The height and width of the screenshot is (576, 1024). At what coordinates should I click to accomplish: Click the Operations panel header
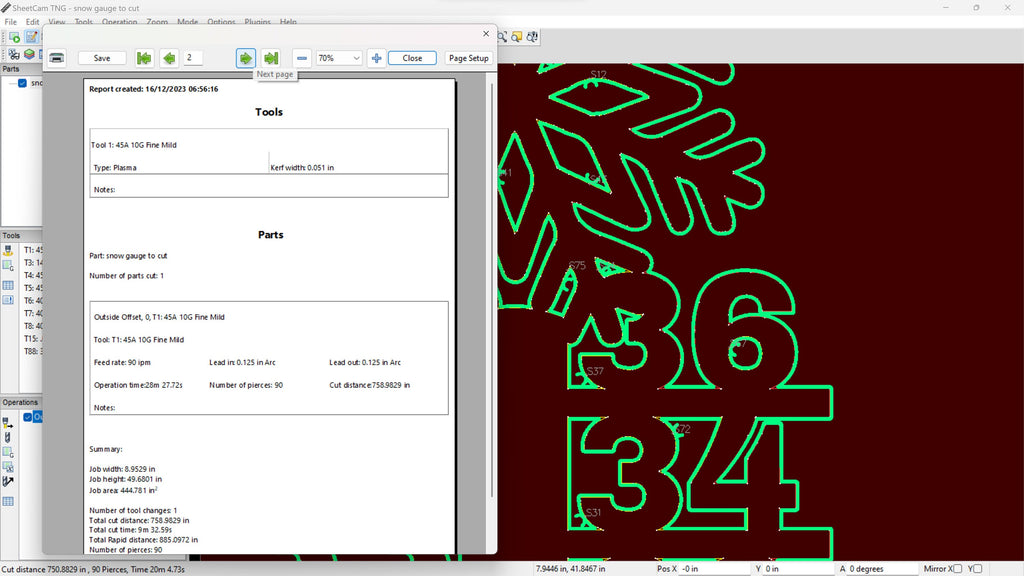click(21, 402)
